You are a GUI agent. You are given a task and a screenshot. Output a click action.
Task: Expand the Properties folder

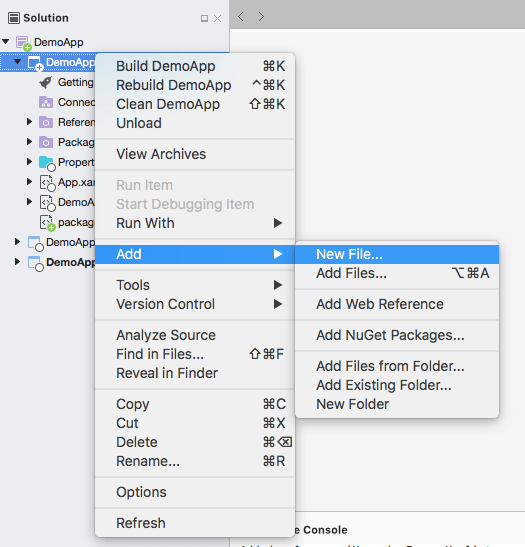coord(29,162)
